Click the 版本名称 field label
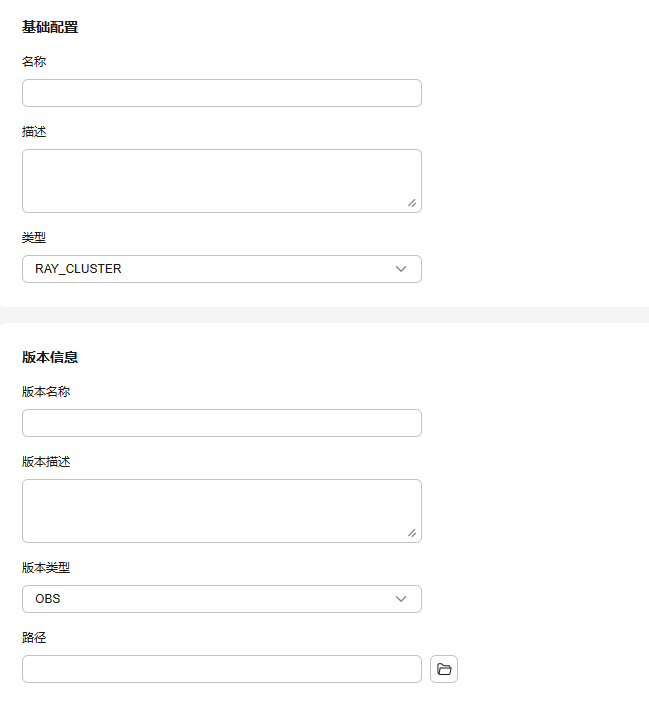 46,392
